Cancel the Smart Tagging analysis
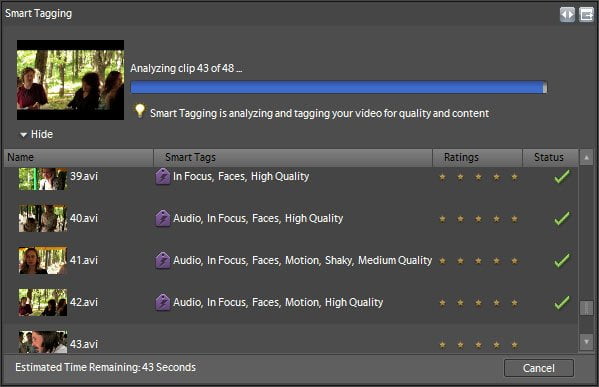599x387 pixels. pos(539,368)
